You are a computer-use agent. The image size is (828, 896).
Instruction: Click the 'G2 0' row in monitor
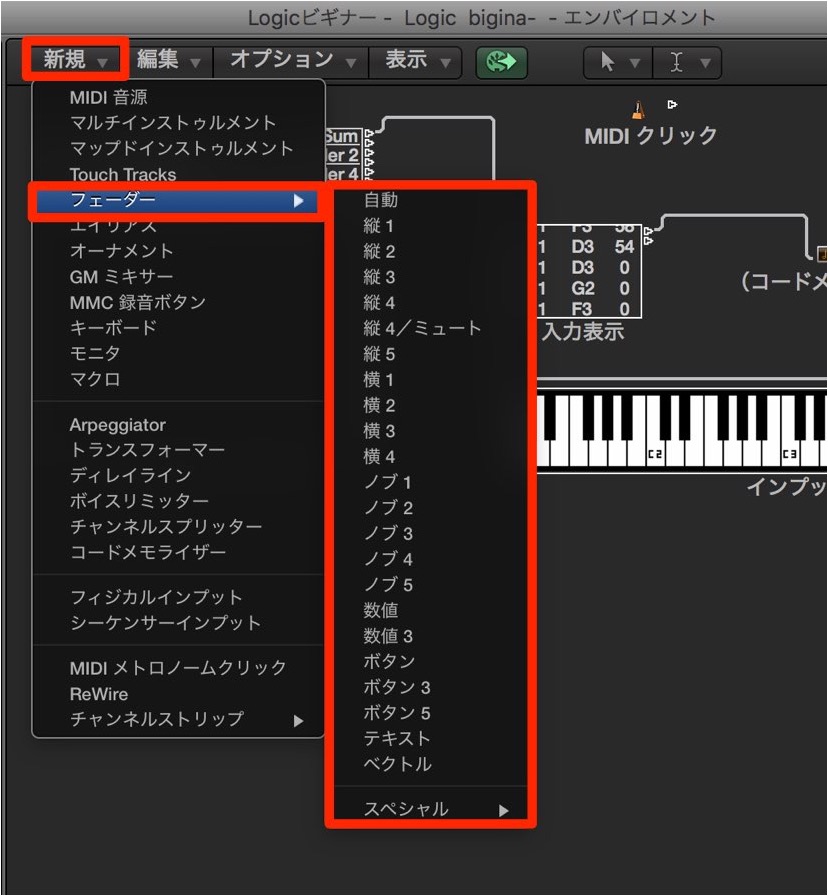(589, 289)
